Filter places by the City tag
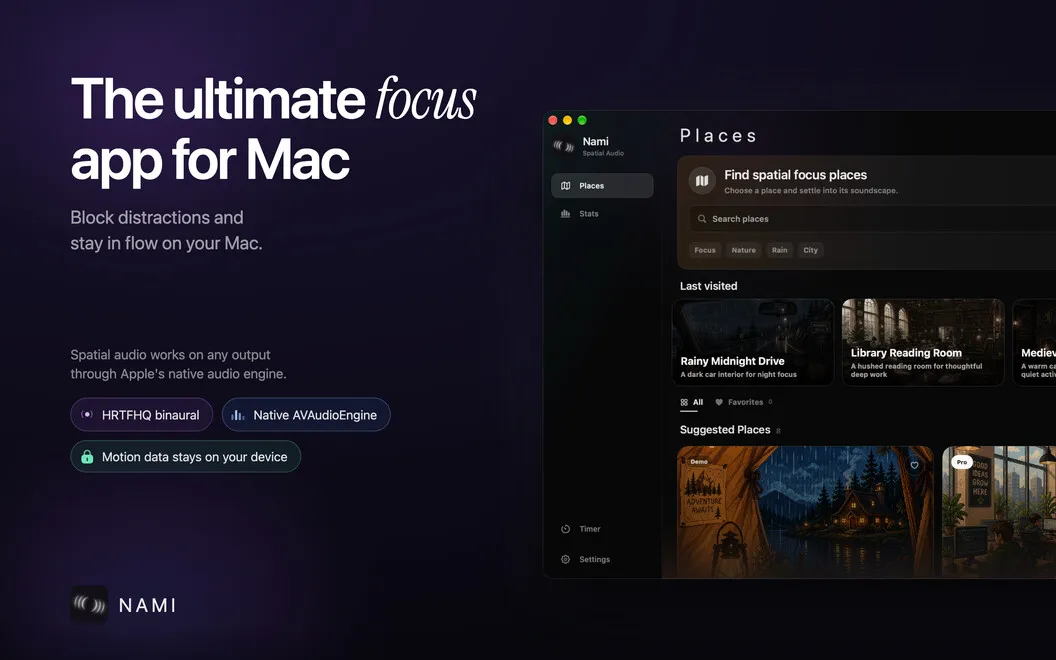This screenshot has width=1056, height=660. tap(810, 251)
